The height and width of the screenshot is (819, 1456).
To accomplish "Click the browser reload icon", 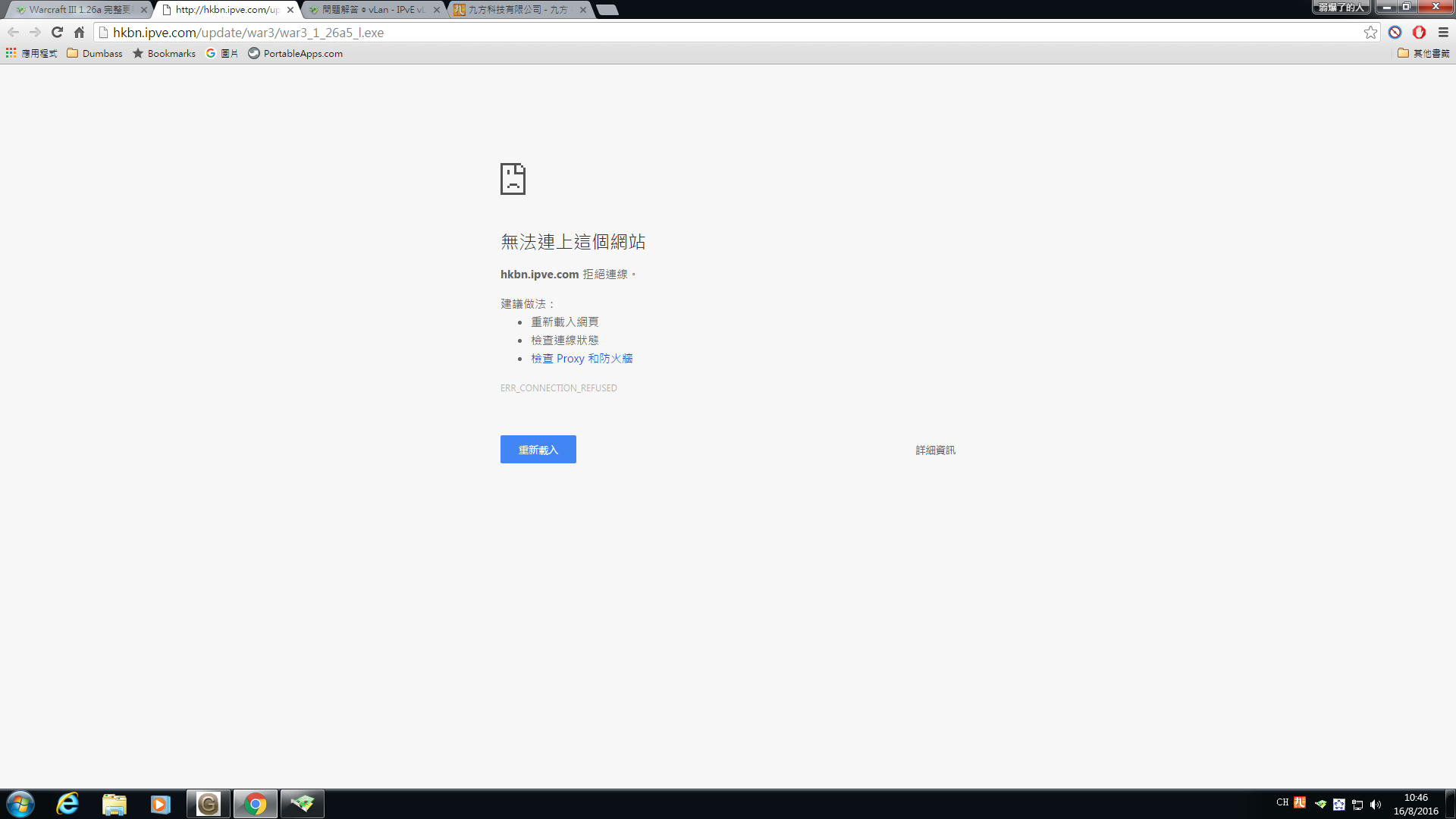I will (x=57, y=33).
